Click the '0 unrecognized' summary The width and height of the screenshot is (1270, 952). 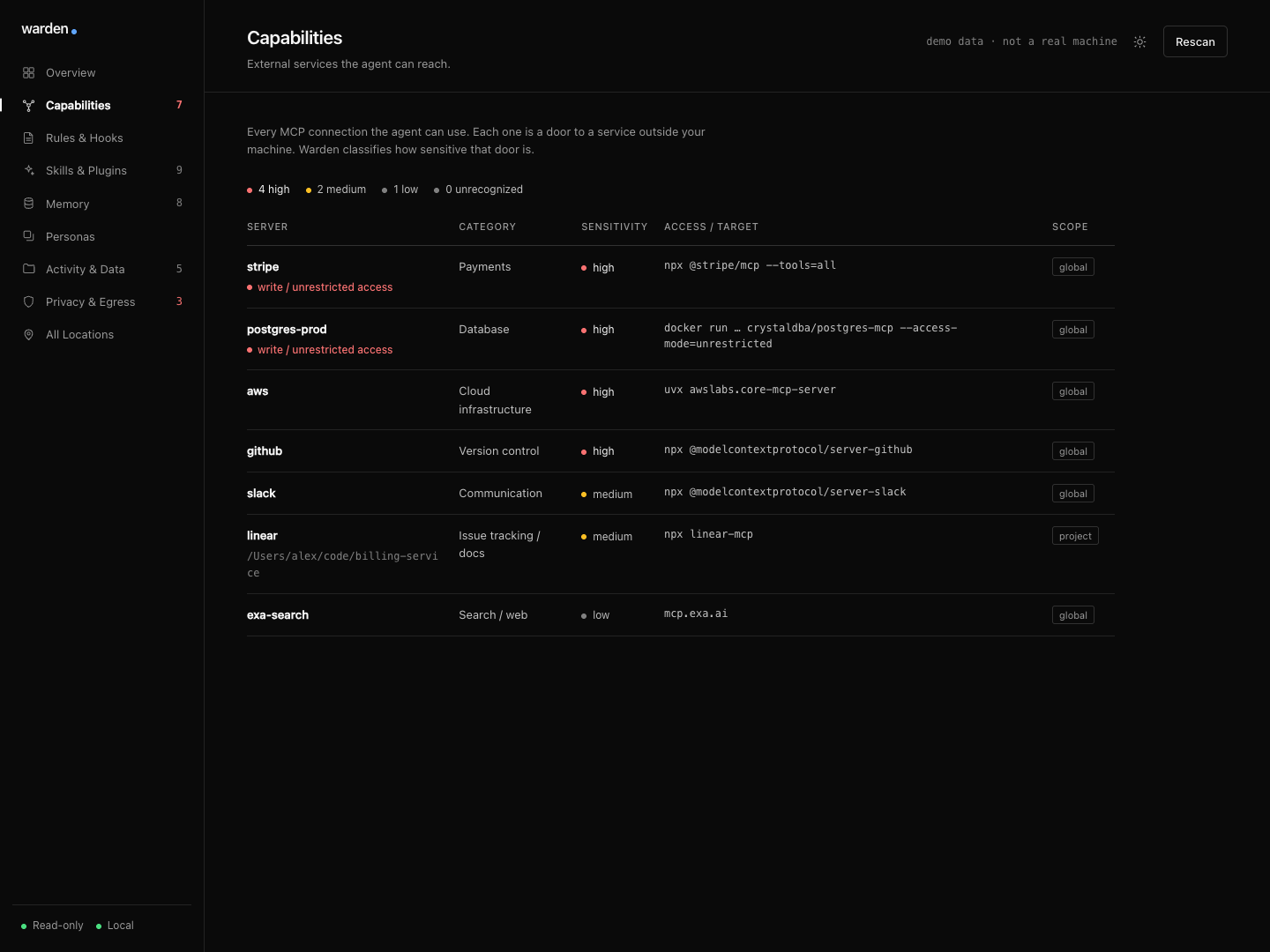(x=478, y=190)
